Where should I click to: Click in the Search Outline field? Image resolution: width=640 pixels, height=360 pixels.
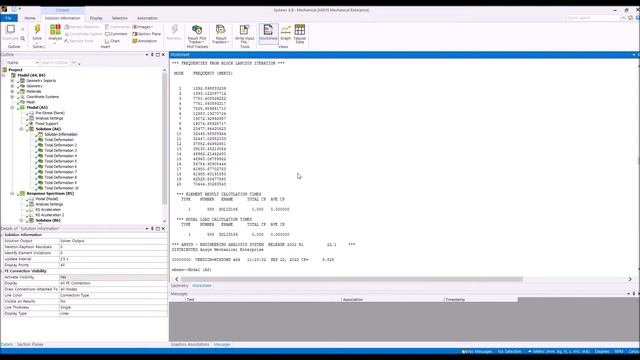[55, 62]
